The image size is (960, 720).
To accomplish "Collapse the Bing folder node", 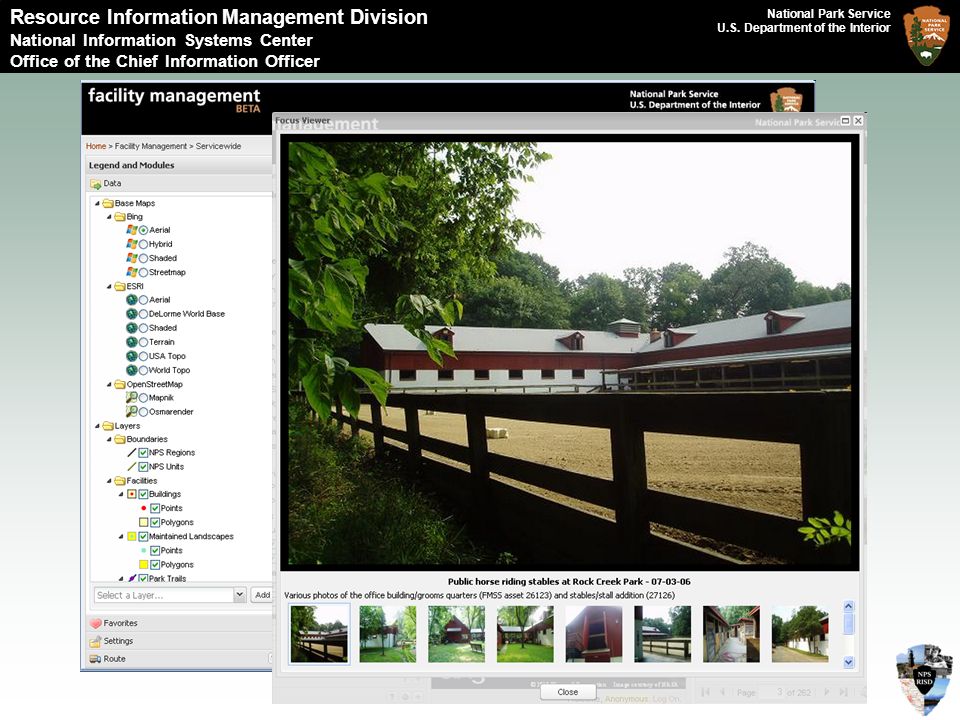I will point(110,217).
